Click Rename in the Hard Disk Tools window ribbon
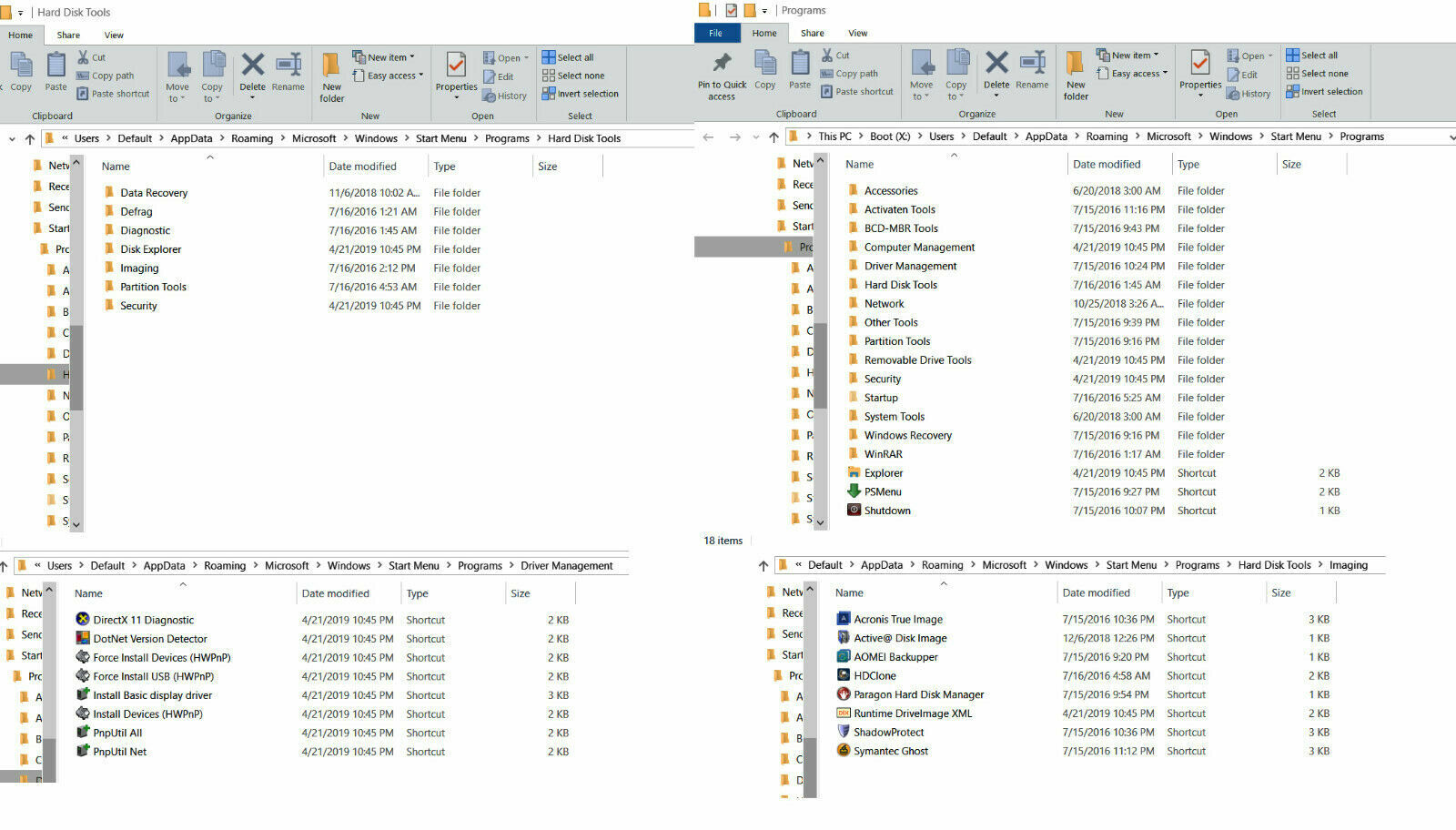Viewport: 1456px width, 830px height. click(288, 73)
